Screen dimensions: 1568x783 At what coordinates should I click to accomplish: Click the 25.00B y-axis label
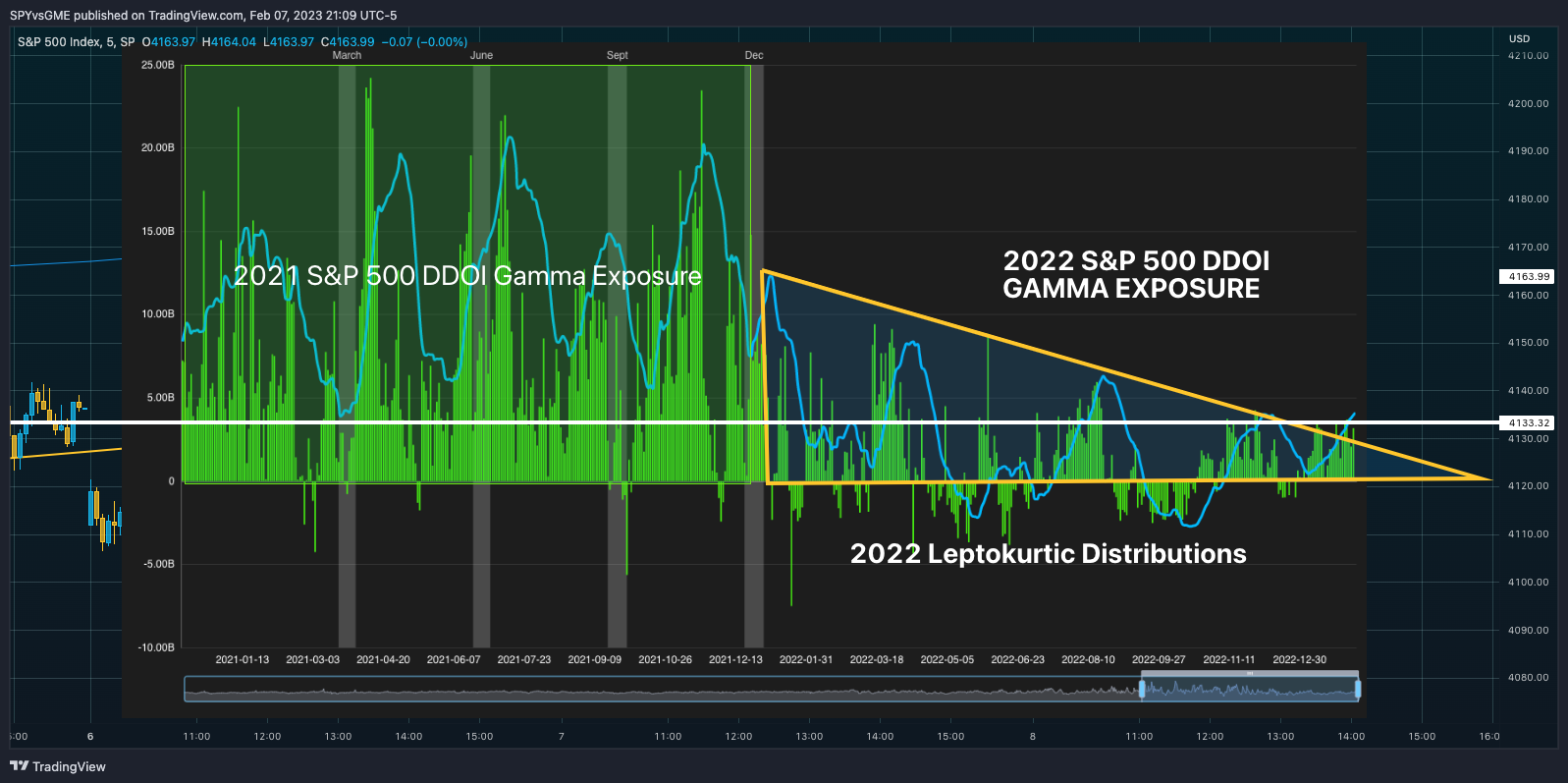coord(157,65)
